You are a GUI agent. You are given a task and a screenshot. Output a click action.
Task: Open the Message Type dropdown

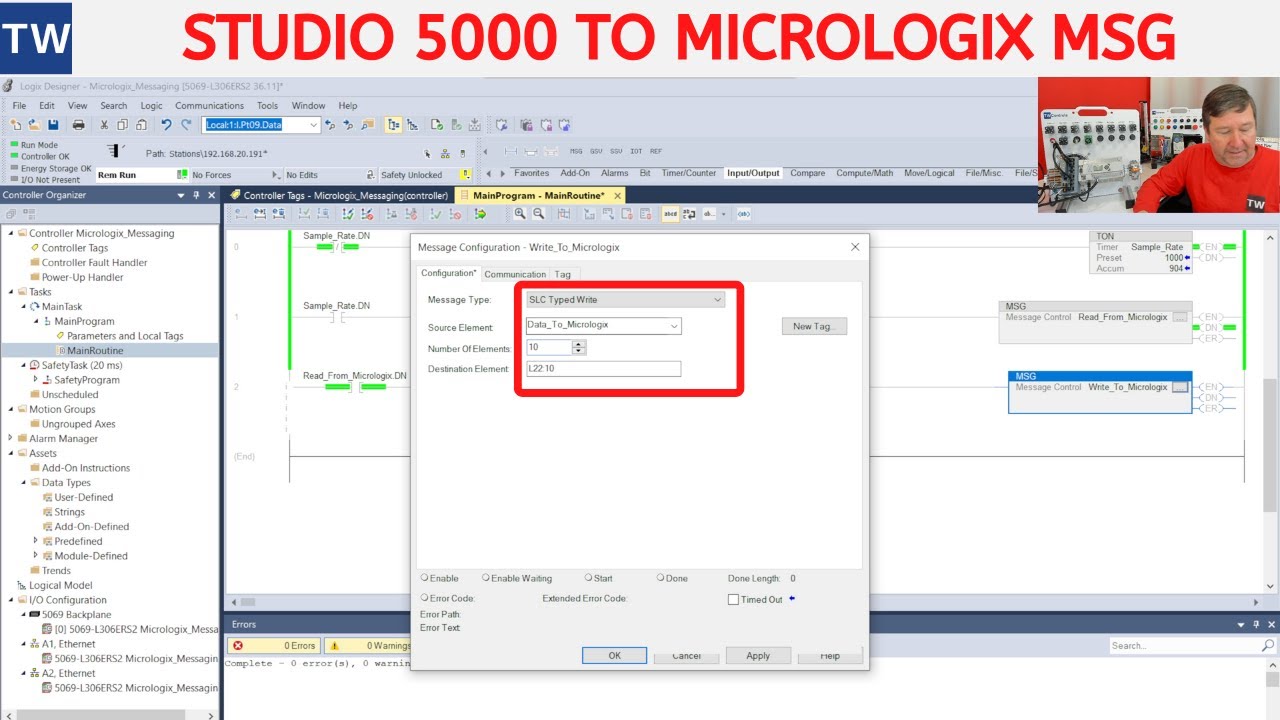[718, 299]
